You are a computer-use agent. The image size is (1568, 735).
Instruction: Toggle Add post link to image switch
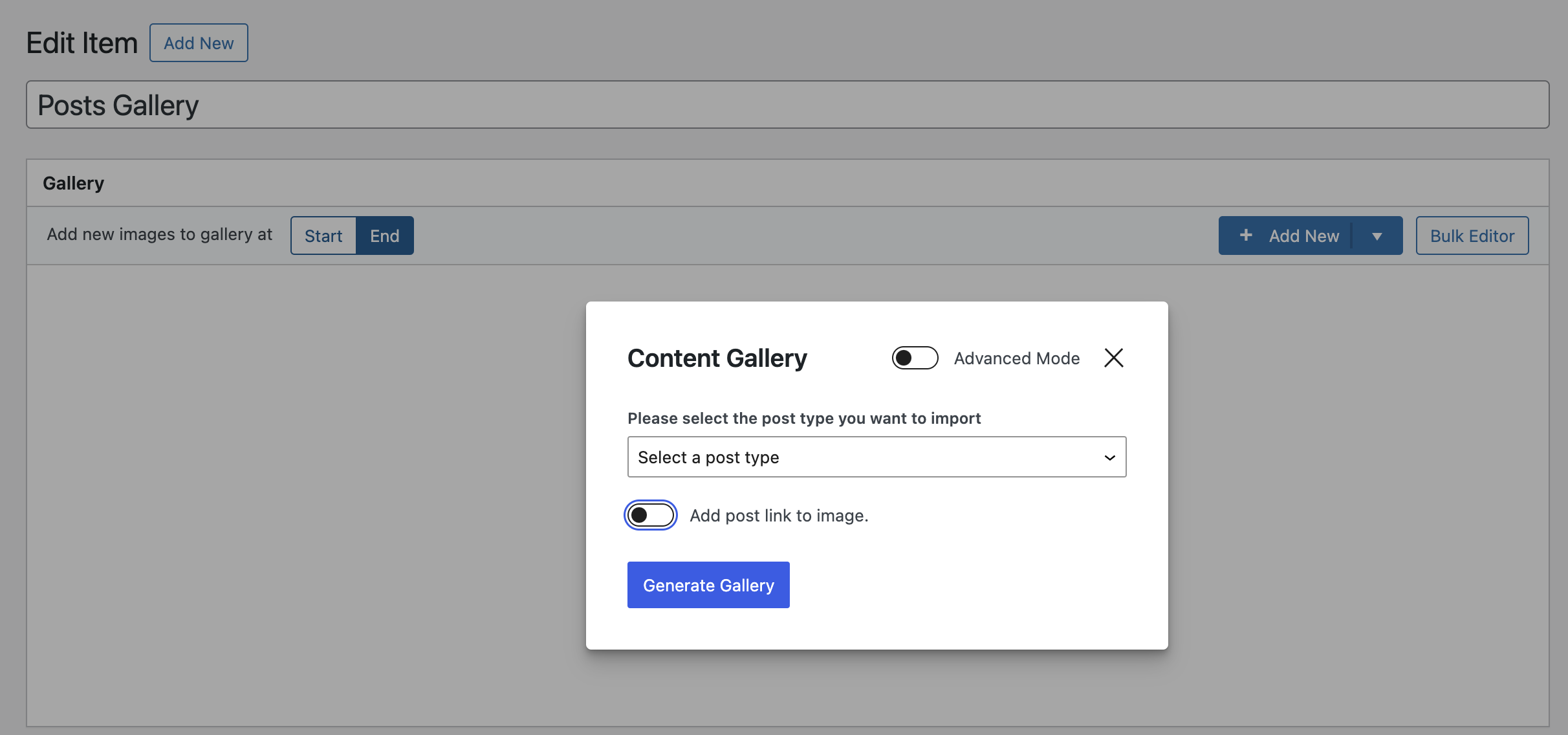click(651, 515)
